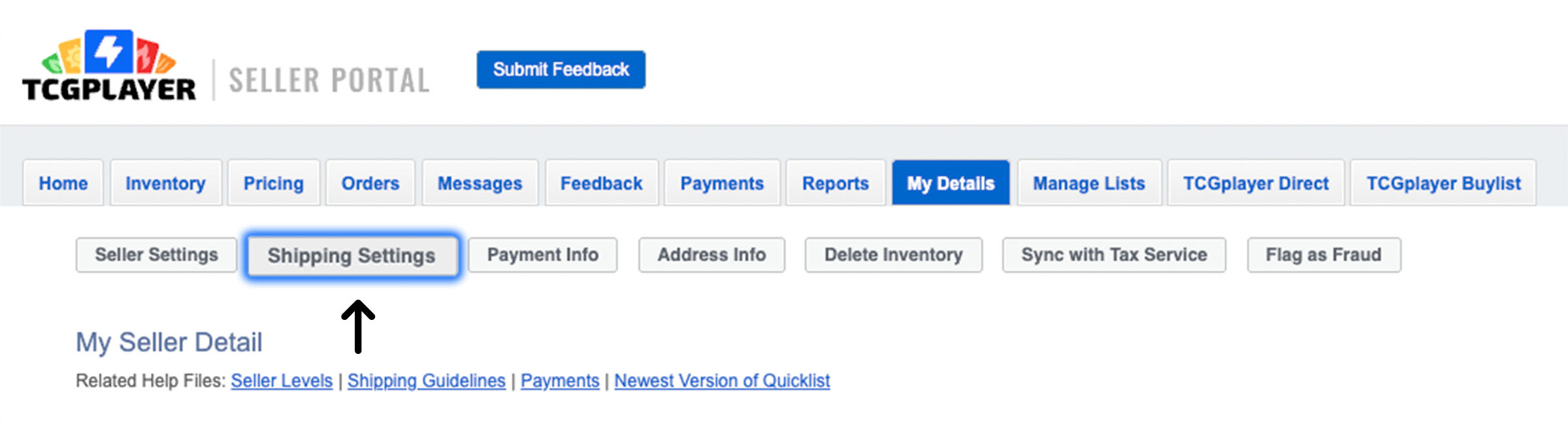Click Sync with Tax Service
The image size is (1568, 427).
pos(1115,255)
